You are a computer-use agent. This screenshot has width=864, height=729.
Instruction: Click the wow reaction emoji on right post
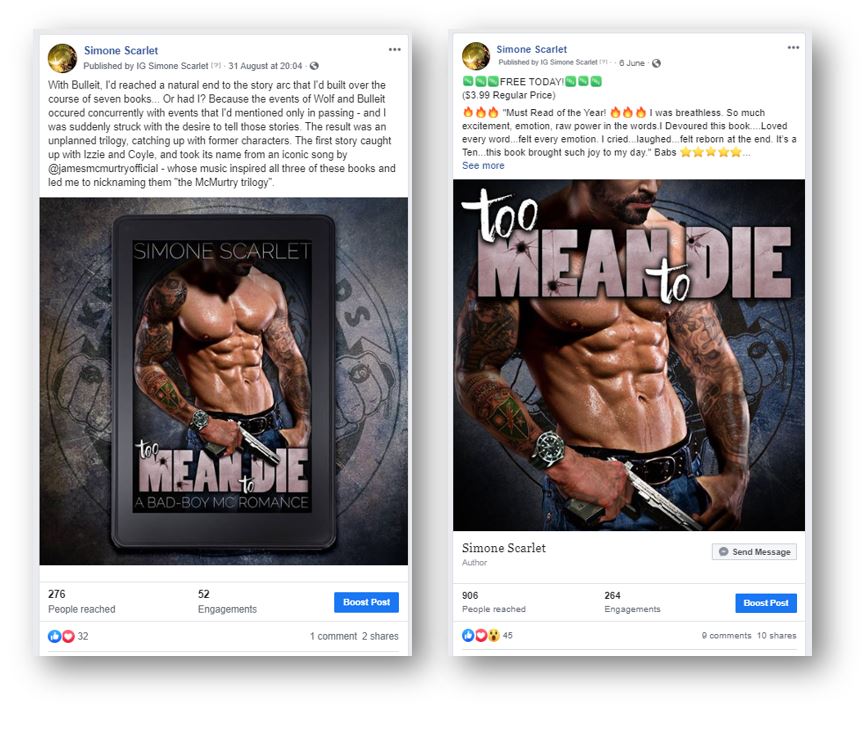(493, 635)
